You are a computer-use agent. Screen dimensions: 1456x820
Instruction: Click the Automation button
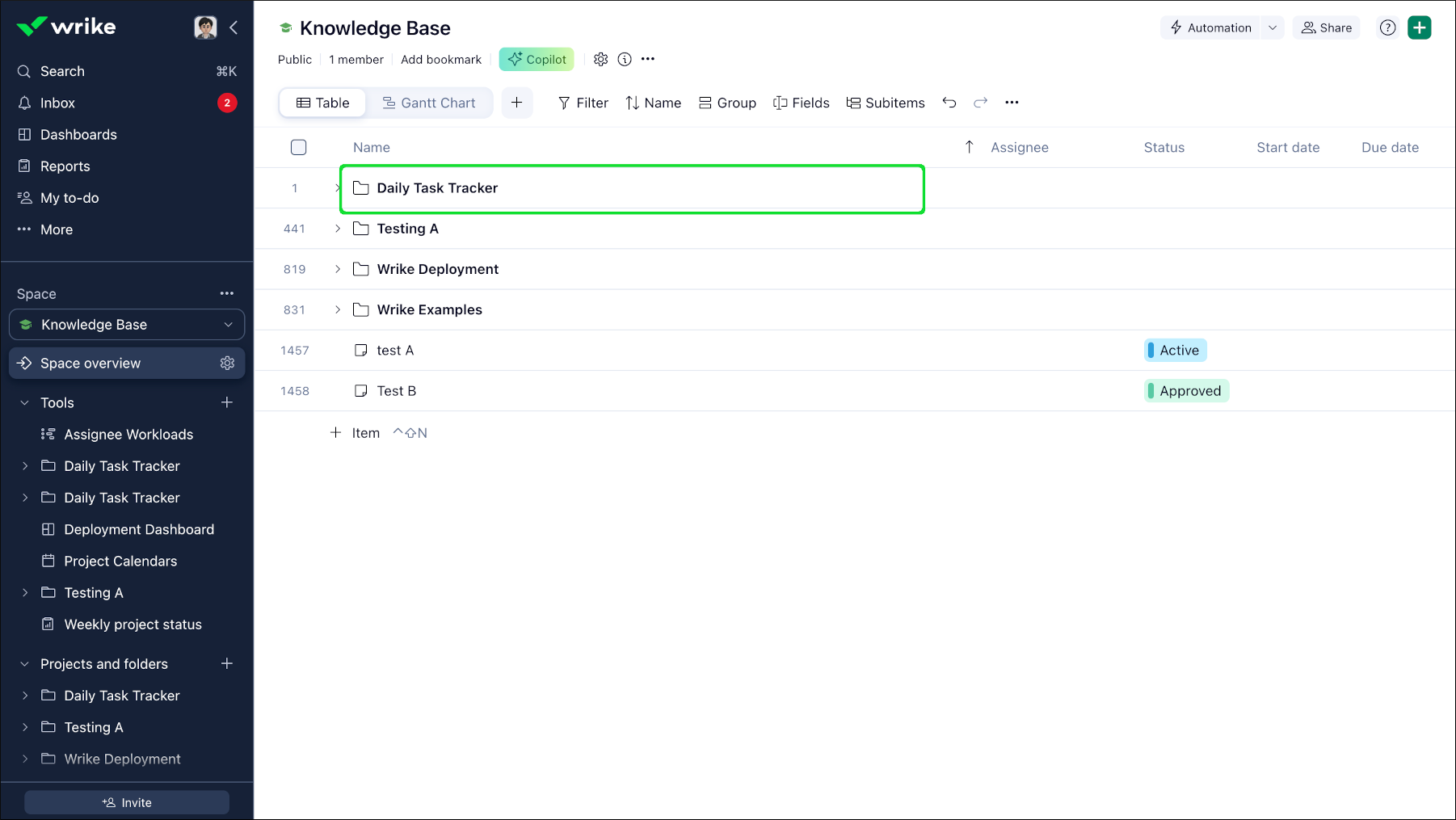pos(1210,27)
